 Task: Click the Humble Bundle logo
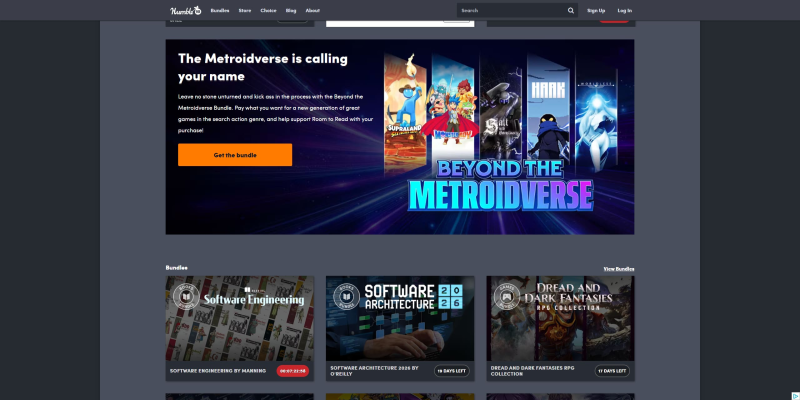[x=186, y=10]
